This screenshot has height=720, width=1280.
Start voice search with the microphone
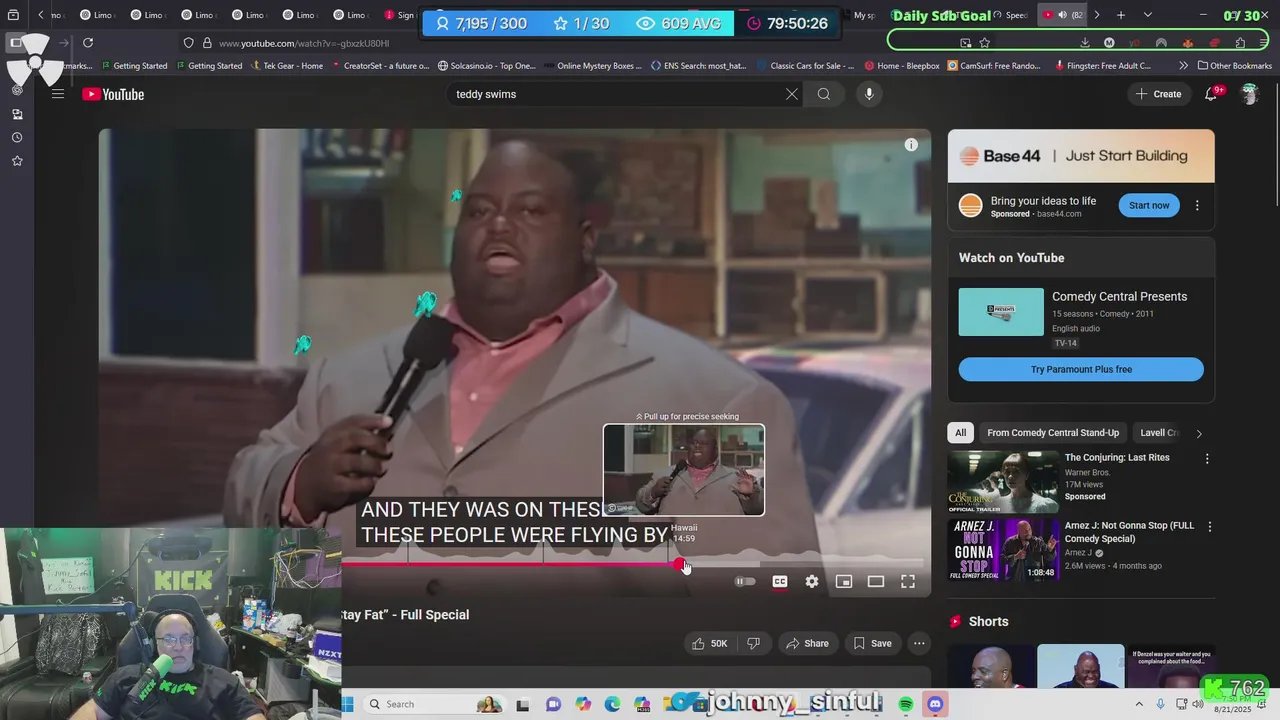point(869,94)
